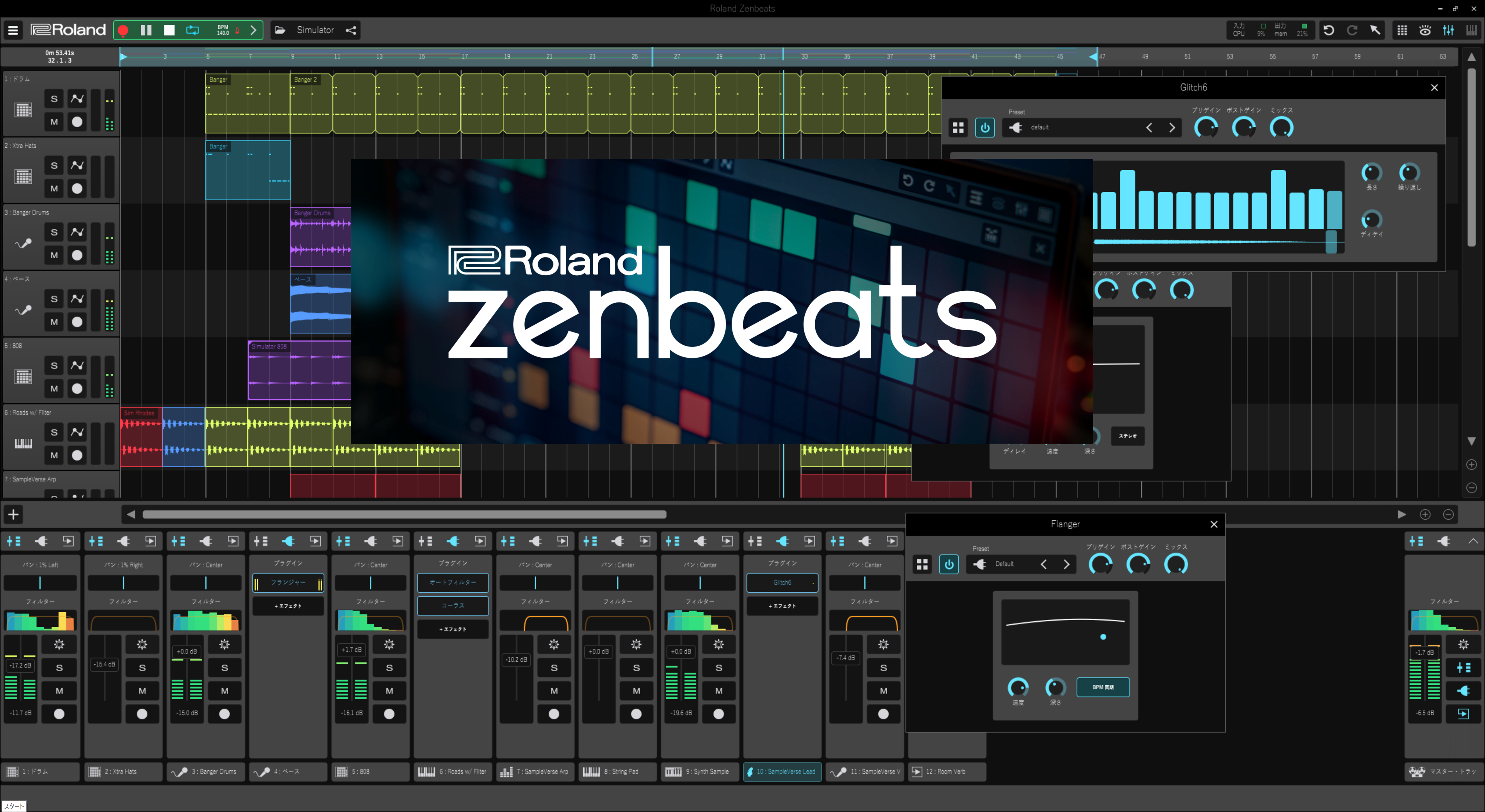The image size is (1485, 812).
Task: Toggle the Glitch6 effect power button
Action: (x=985, y=127)
